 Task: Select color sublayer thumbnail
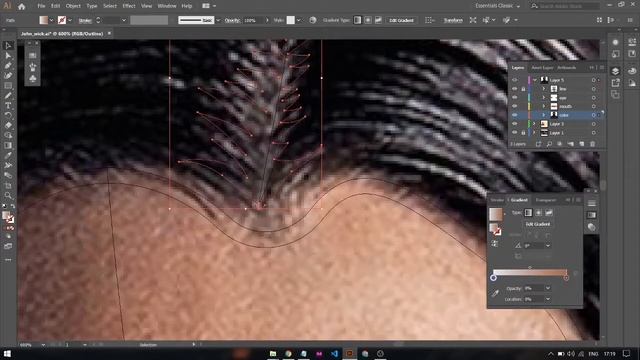coord(554,115)
